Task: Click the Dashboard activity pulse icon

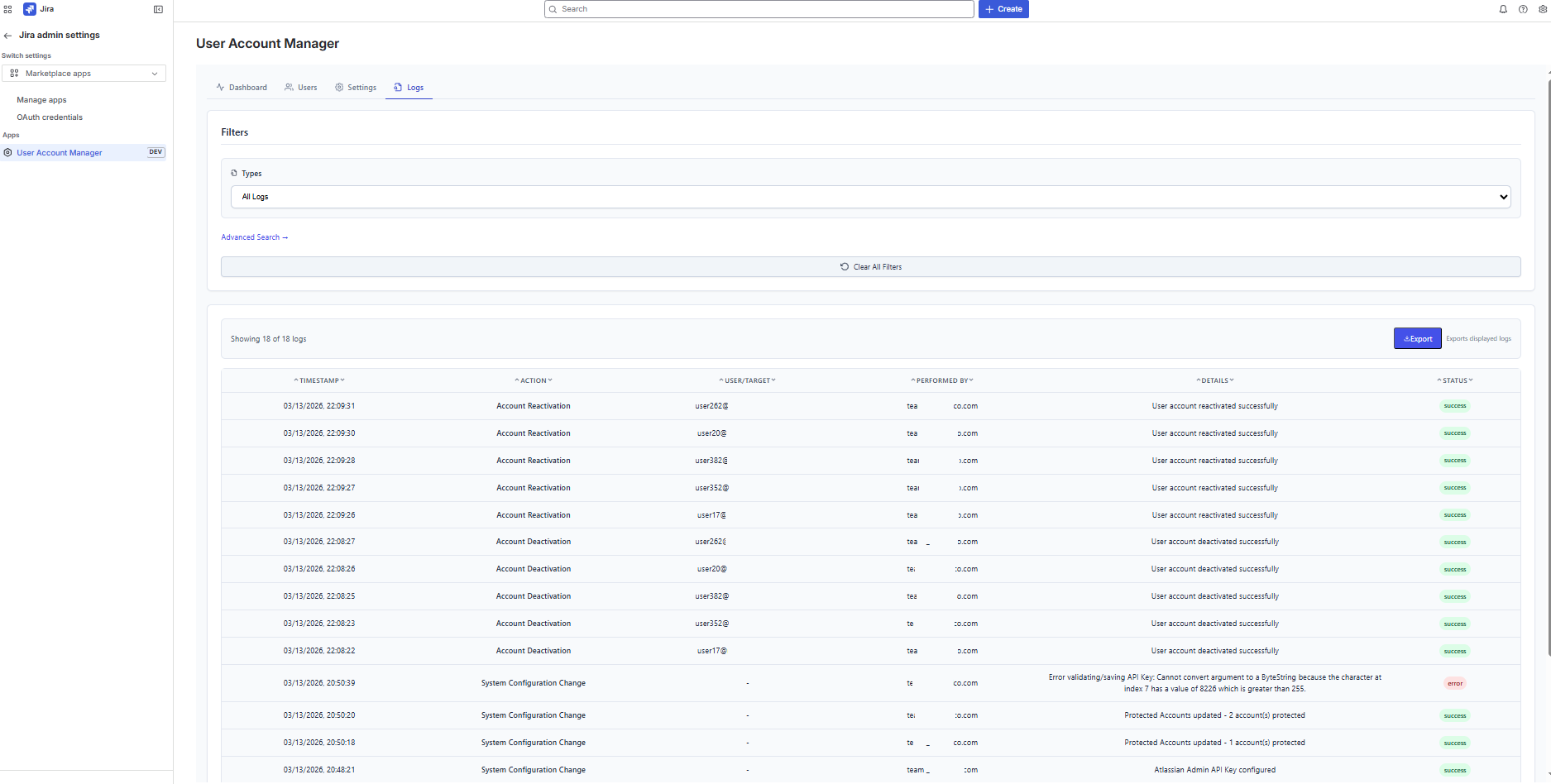Action: coord(220,87)
